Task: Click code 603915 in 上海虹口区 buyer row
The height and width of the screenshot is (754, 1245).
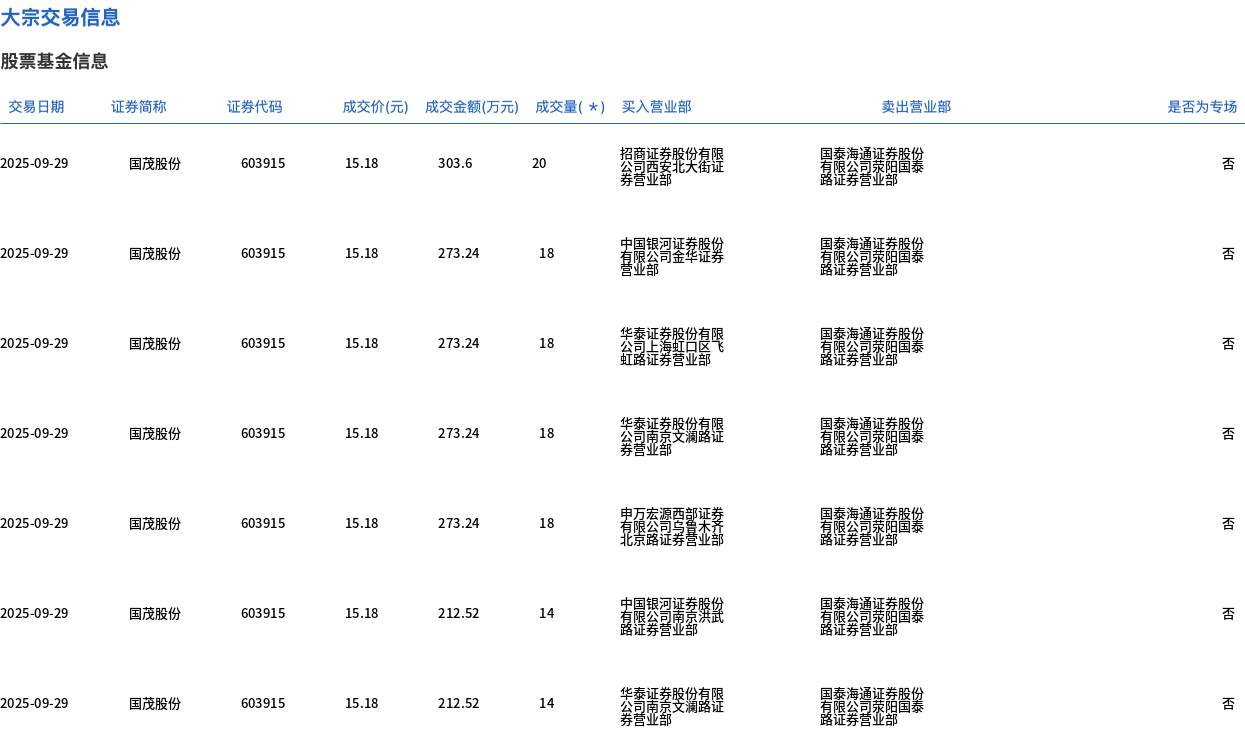Action: tap(263, 343)
